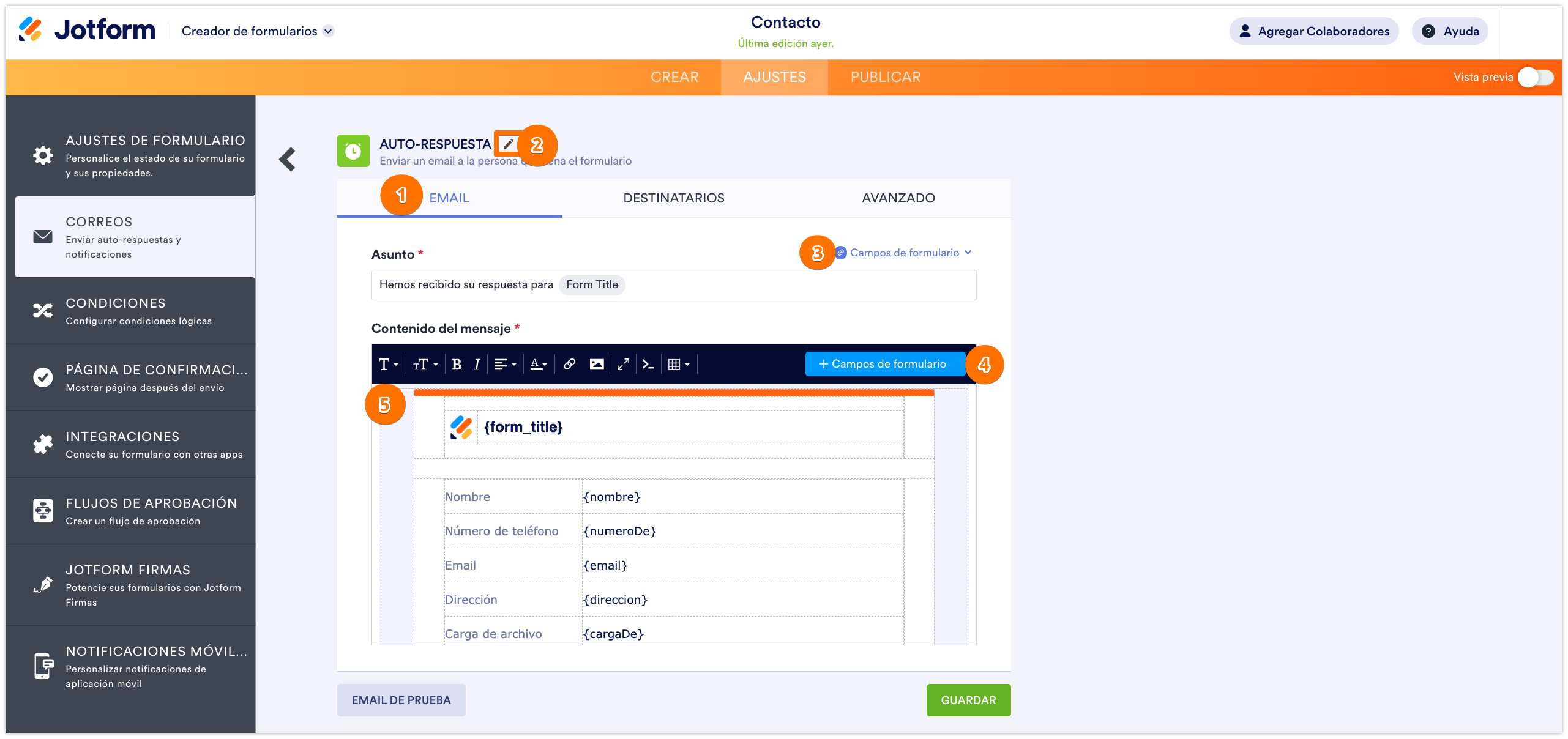Click the Bold formatting icon
Screen dimensions: 1568x739
[457, 365]
